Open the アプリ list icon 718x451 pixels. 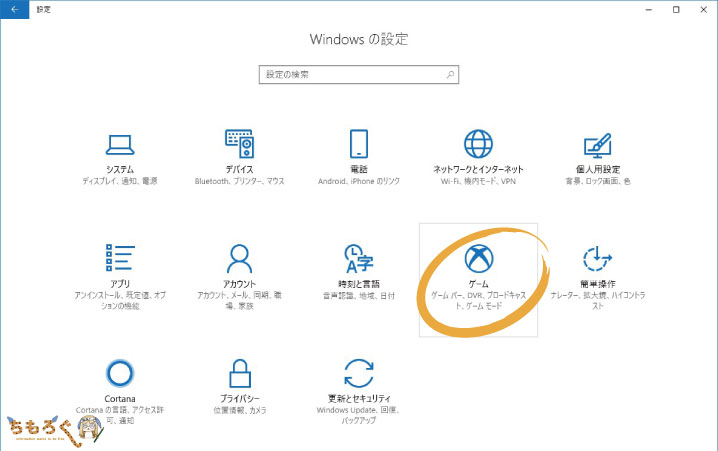120,257
